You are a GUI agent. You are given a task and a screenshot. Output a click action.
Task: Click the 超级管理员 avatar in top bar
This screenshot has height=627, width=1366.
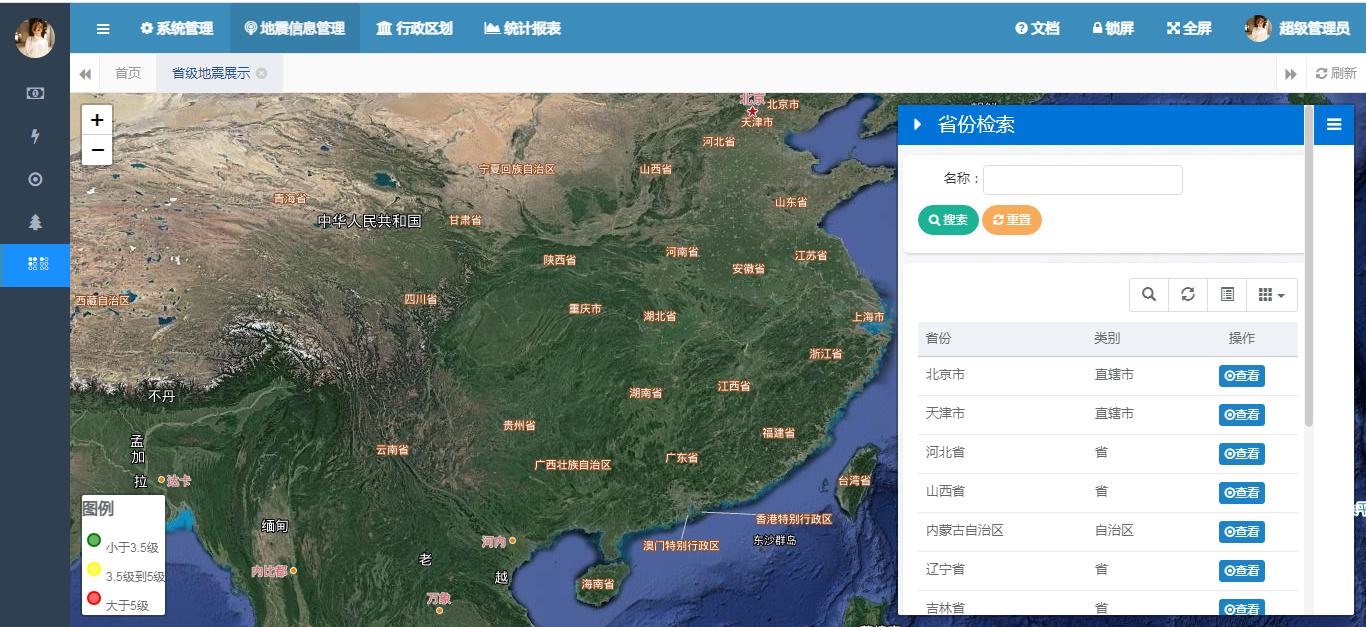tap(1258, 28)
